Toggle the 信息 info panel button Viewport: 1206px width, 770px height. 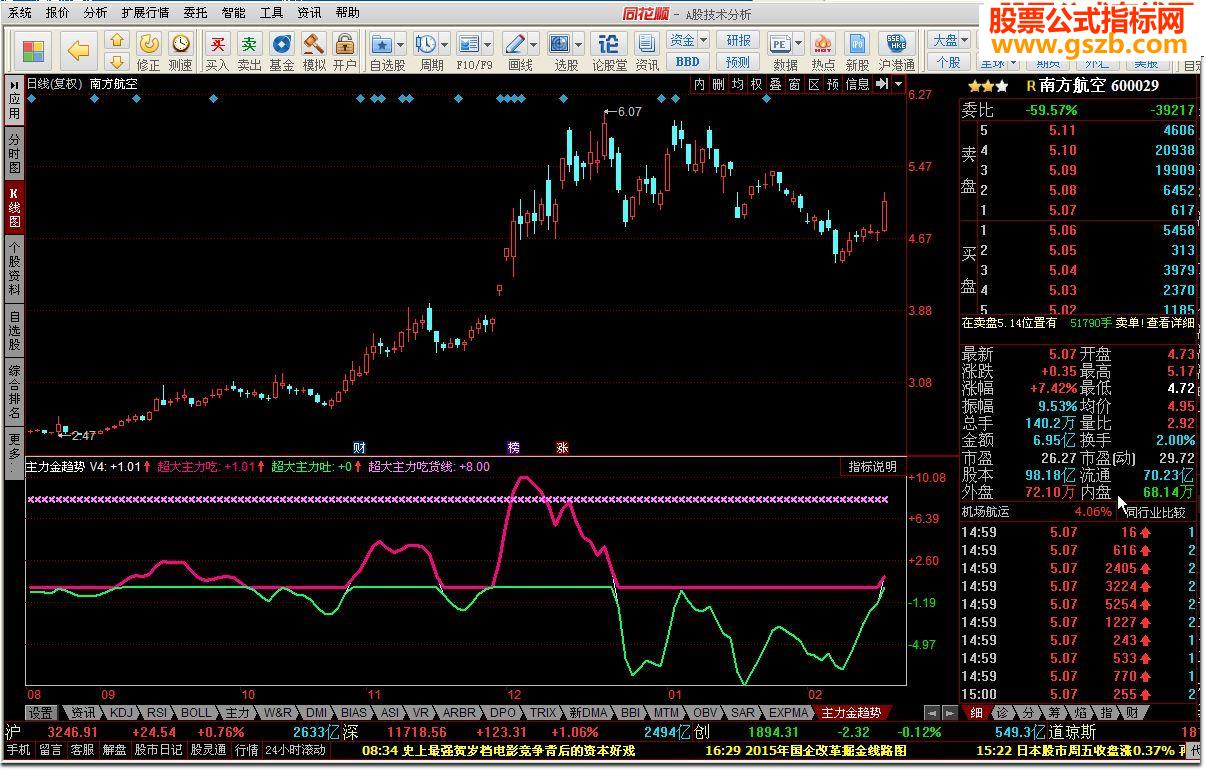[x=857, y=84]
